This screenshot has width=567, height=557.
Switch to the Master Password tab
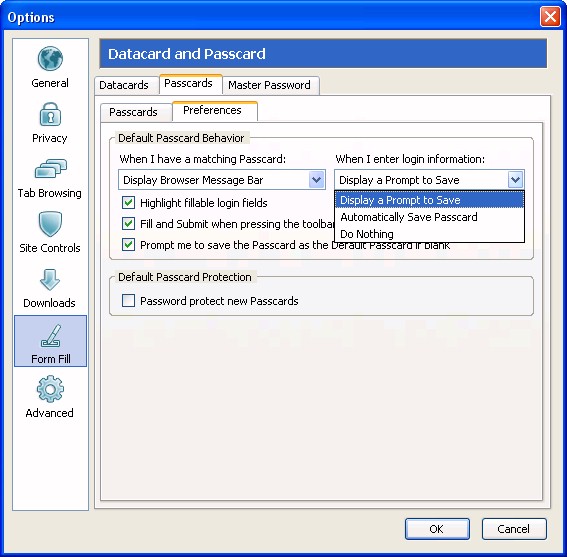point(269,85)
